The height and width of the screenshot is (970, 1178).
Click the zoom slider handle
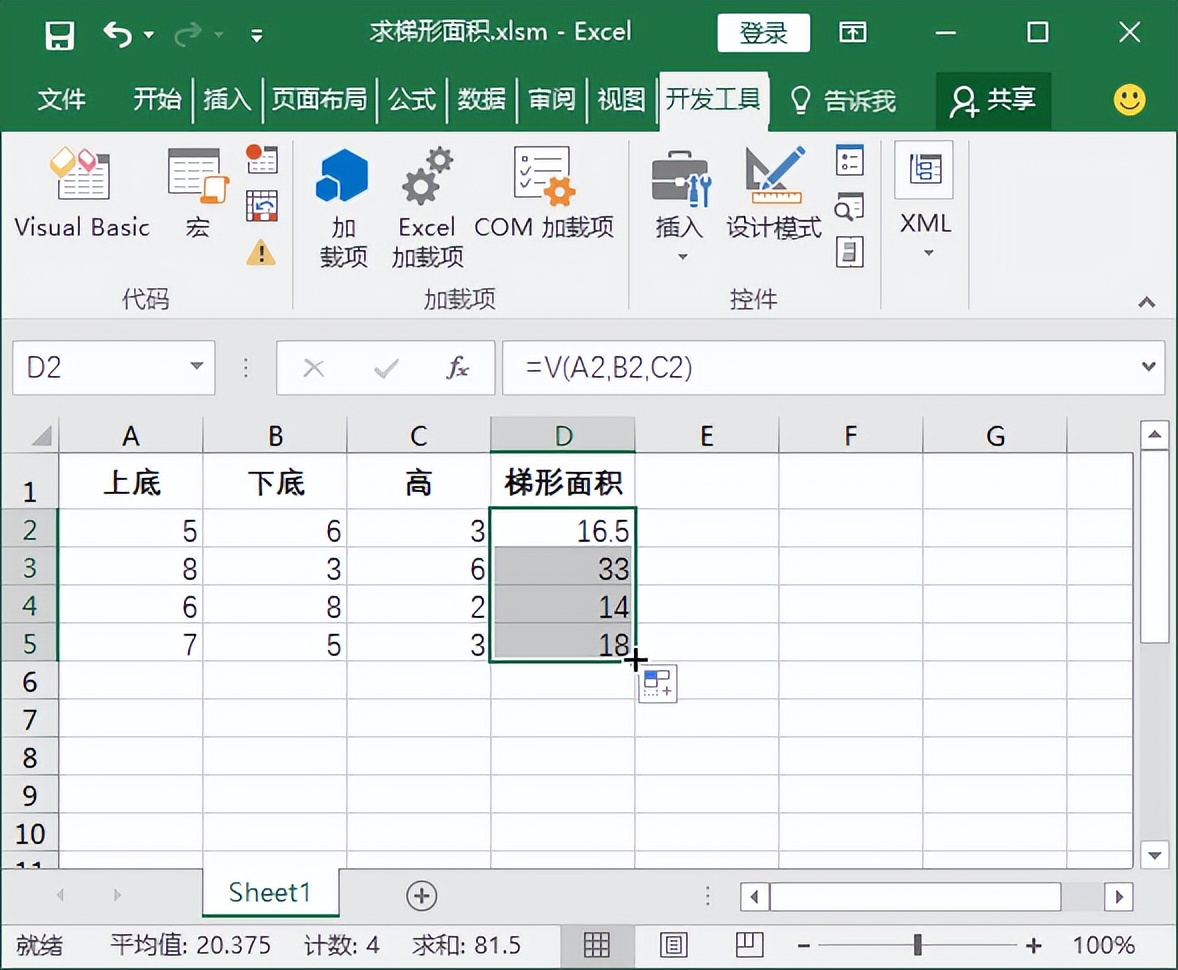coord(917,945)
